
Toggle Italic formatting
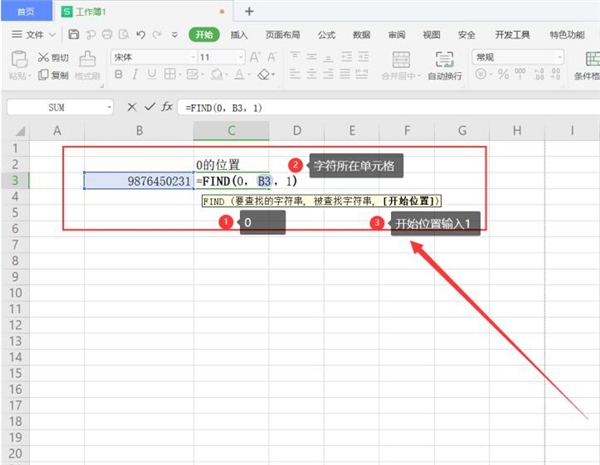pyautogui.click(x=135, y=75)
